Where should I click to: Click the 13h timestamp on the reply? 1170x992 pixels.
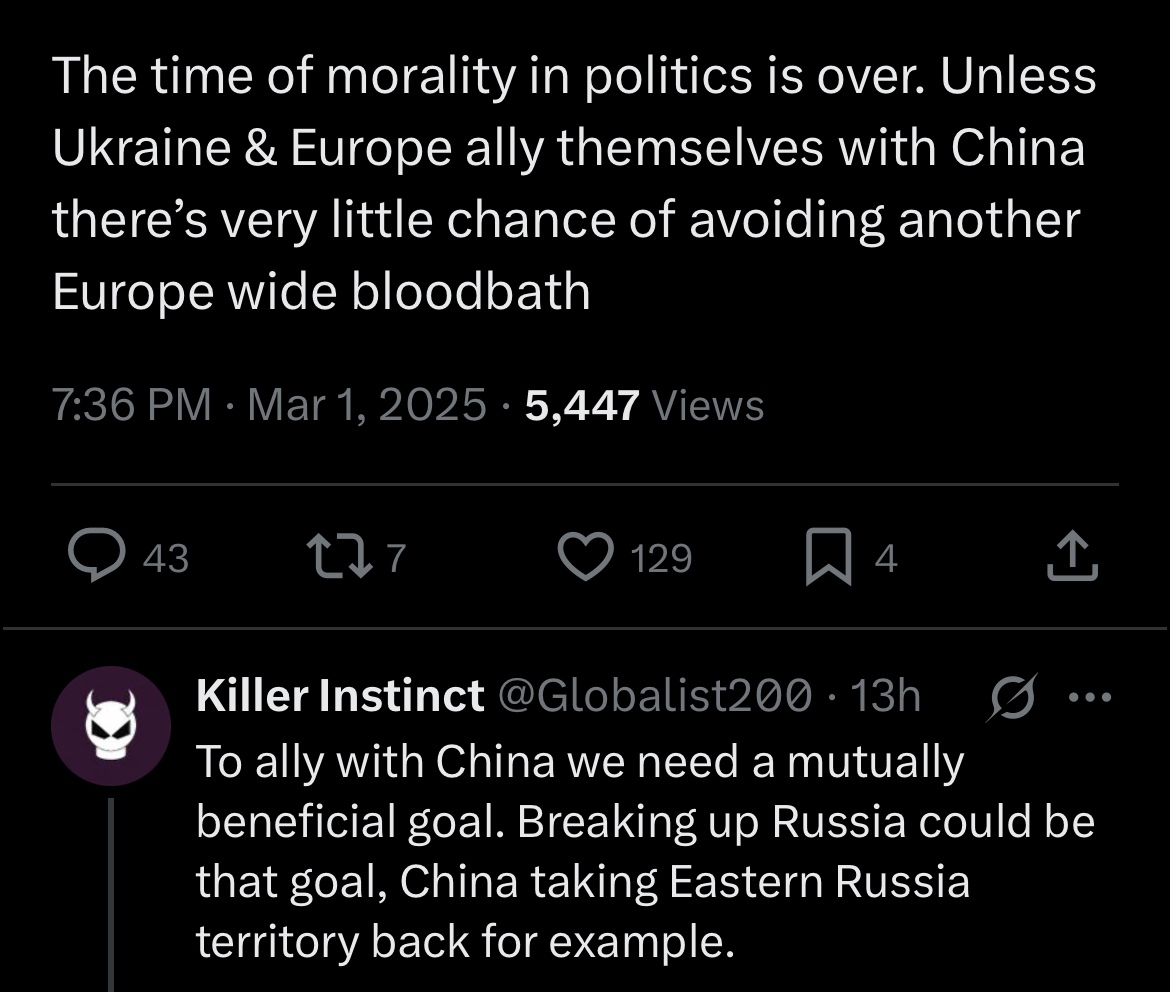pyautogui.click(x=885, y=696)
